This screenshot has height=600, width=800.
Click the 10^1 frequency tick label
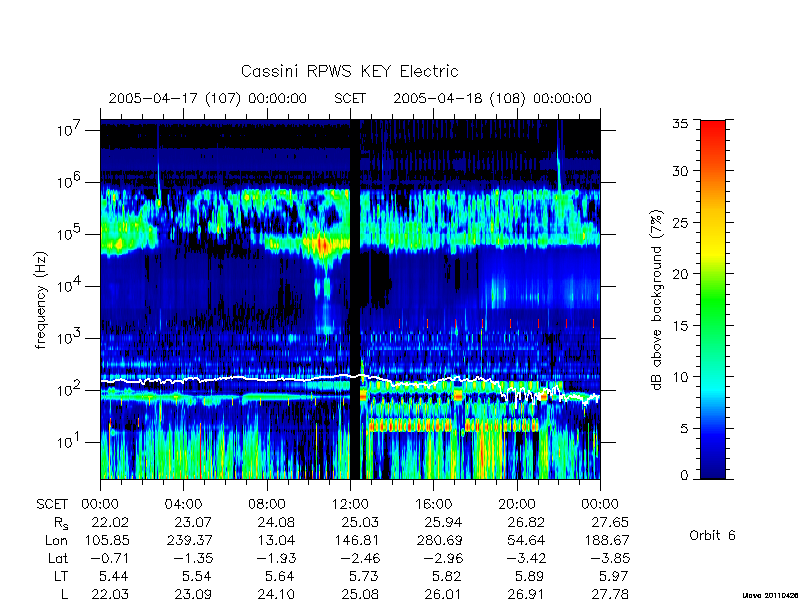tap(68, 442)
